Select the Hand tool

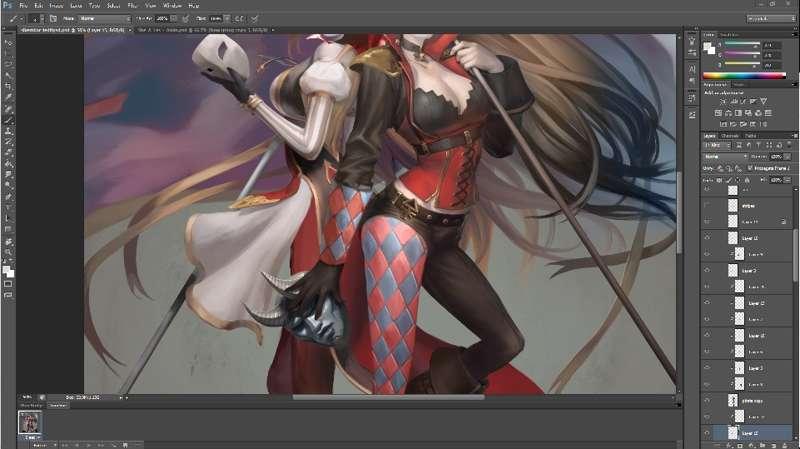point(8,241)
